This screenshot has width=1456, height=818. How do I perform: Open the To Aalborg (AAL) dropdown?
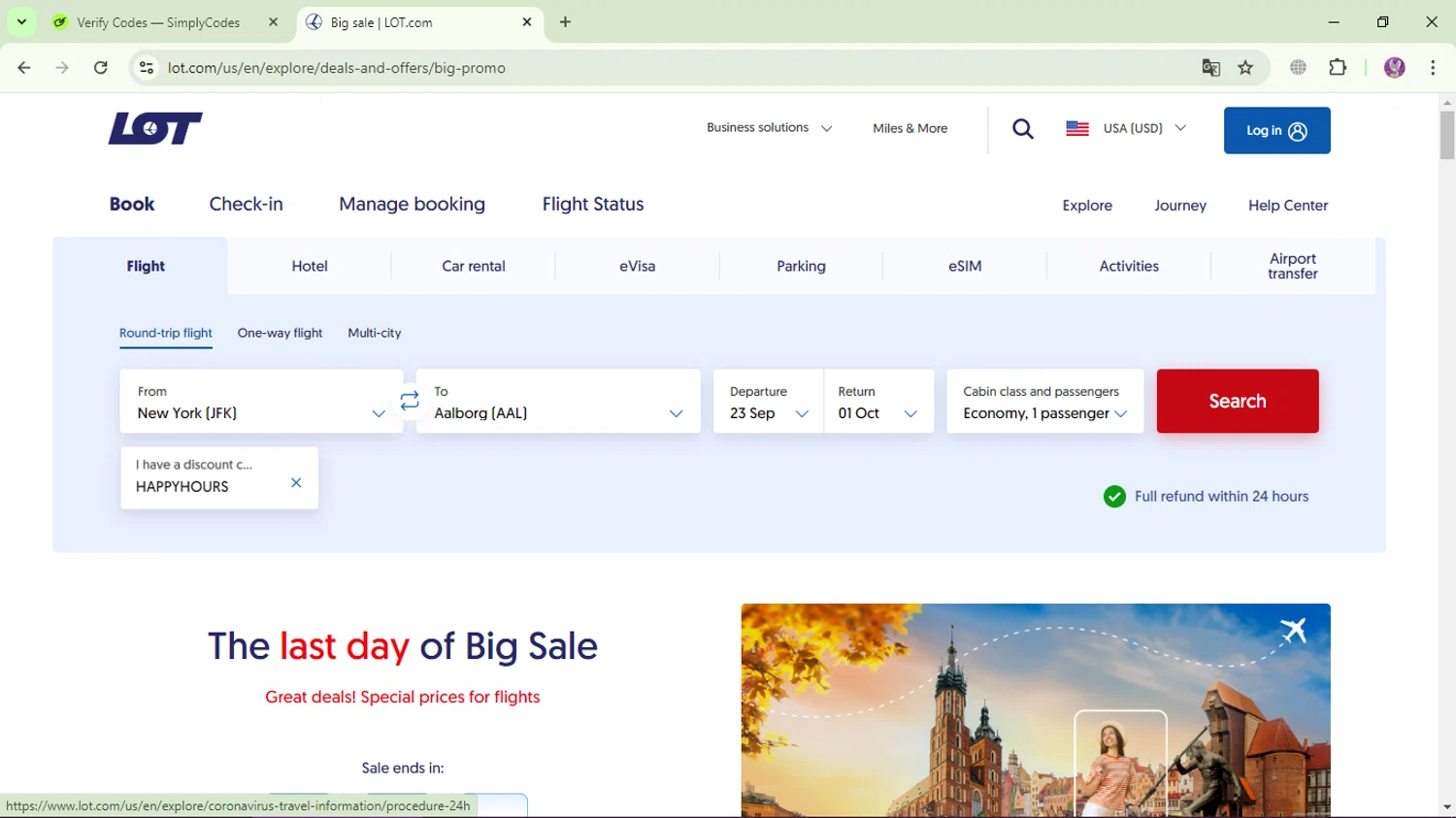coord(558,401)
